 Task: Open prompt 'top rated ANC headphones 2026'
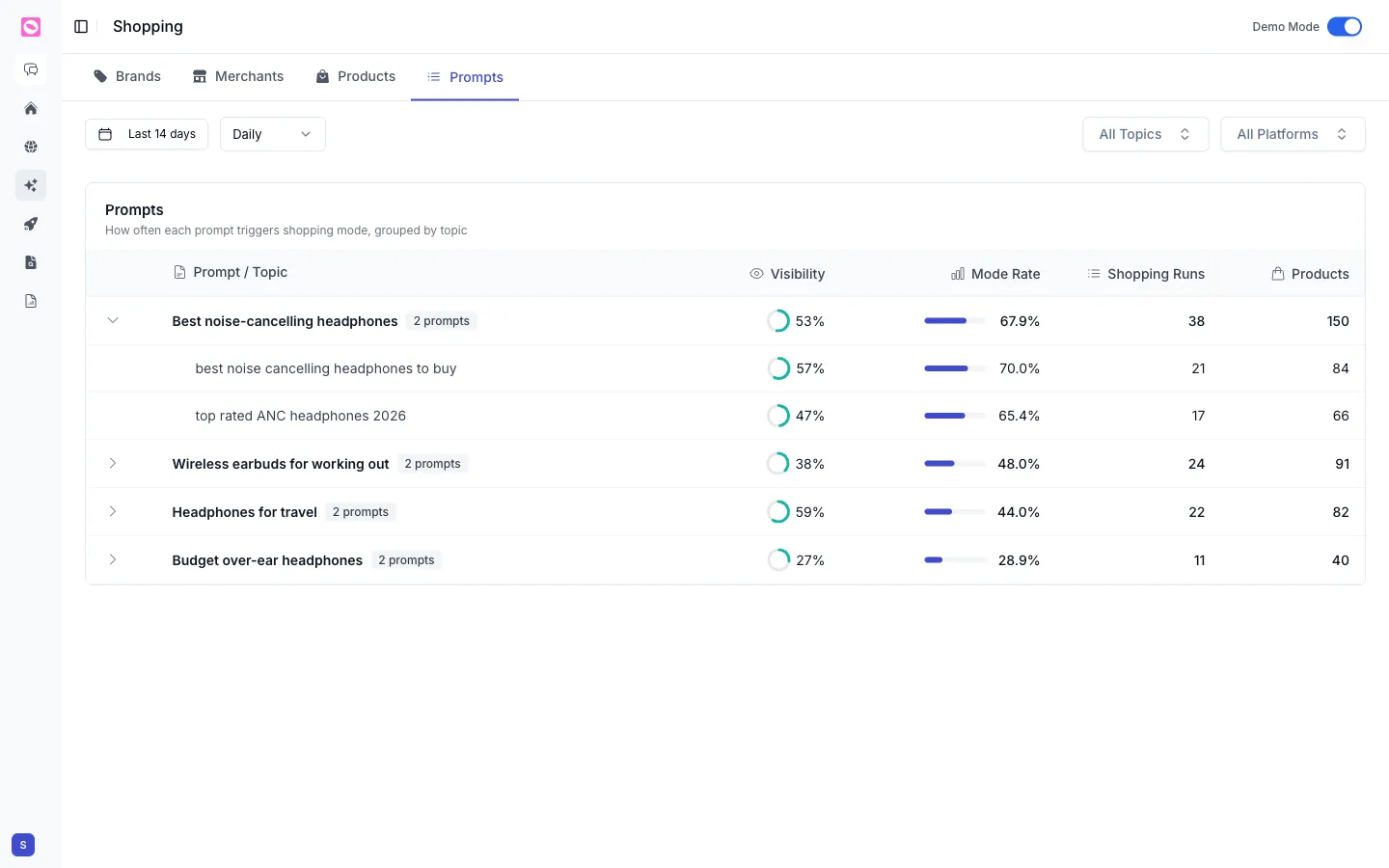301,416
